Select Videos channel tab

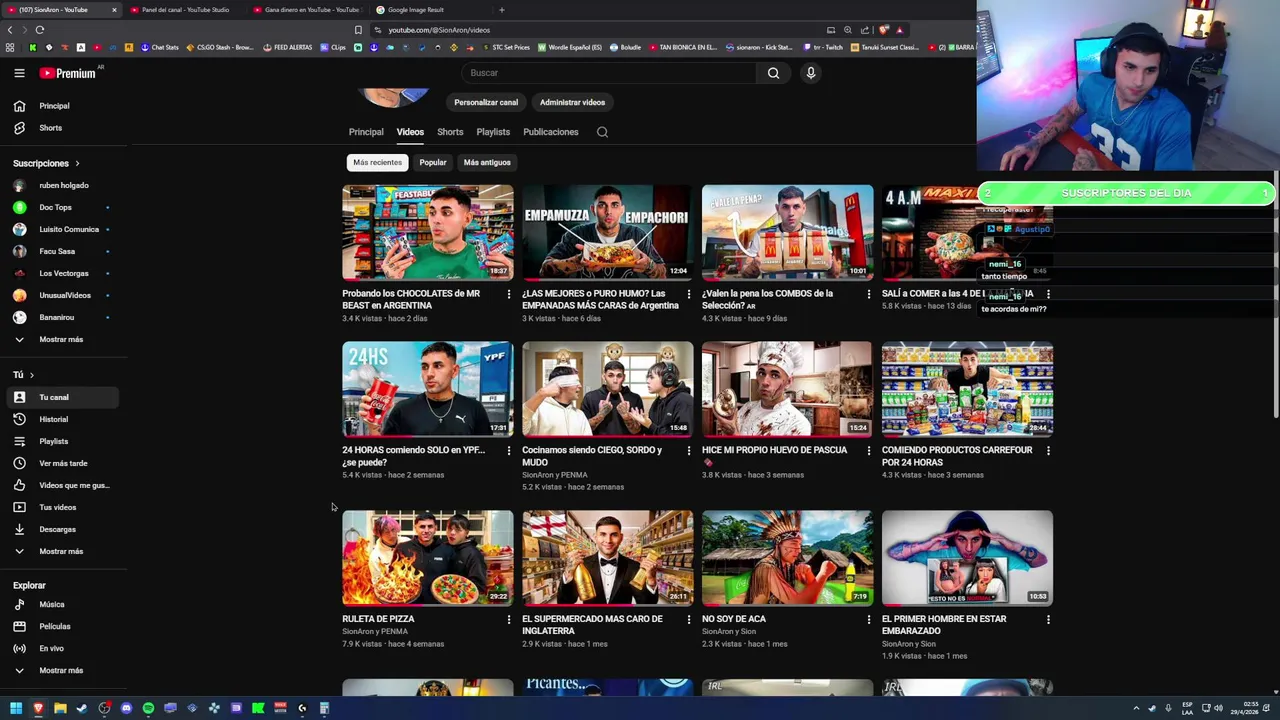(410, 132)
